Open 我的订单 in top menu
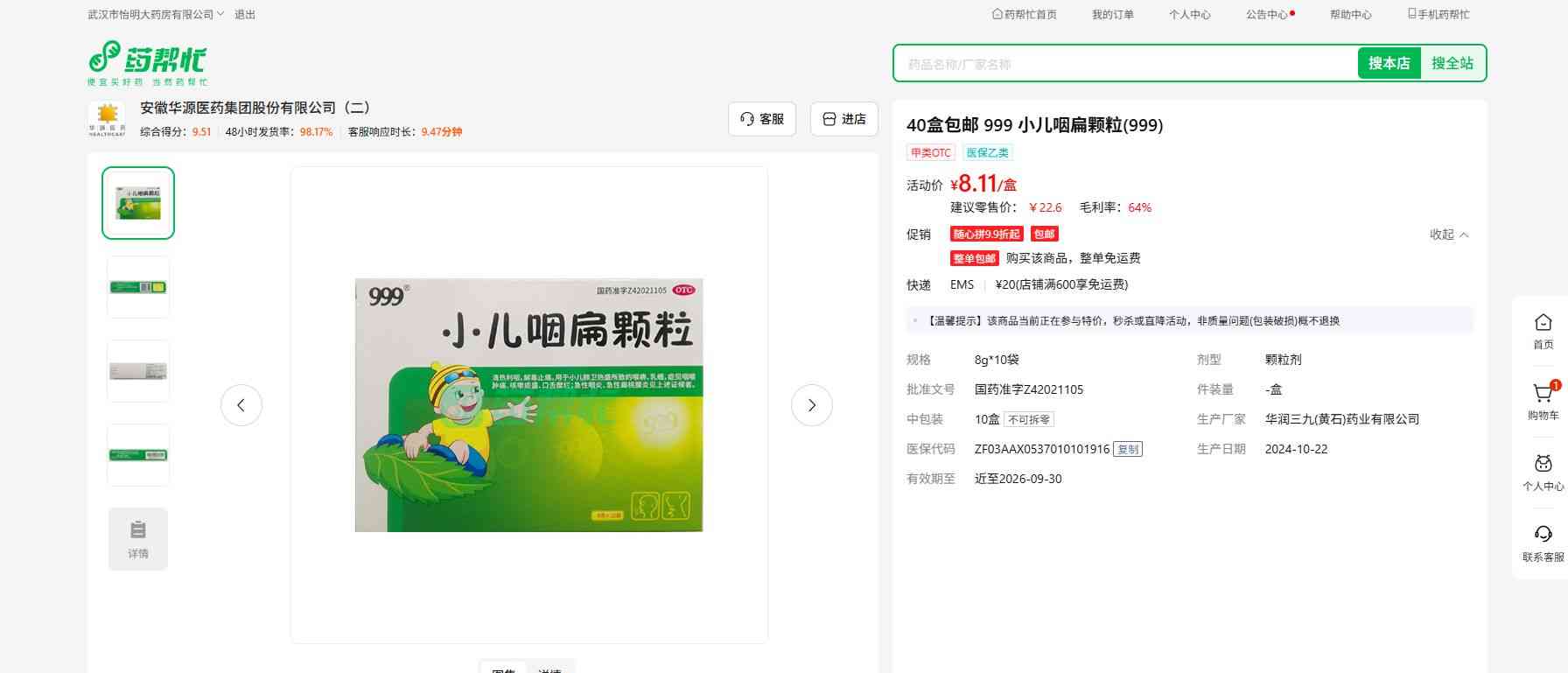The height and width of the screenshot is (673, 1568). point(1112,15)
